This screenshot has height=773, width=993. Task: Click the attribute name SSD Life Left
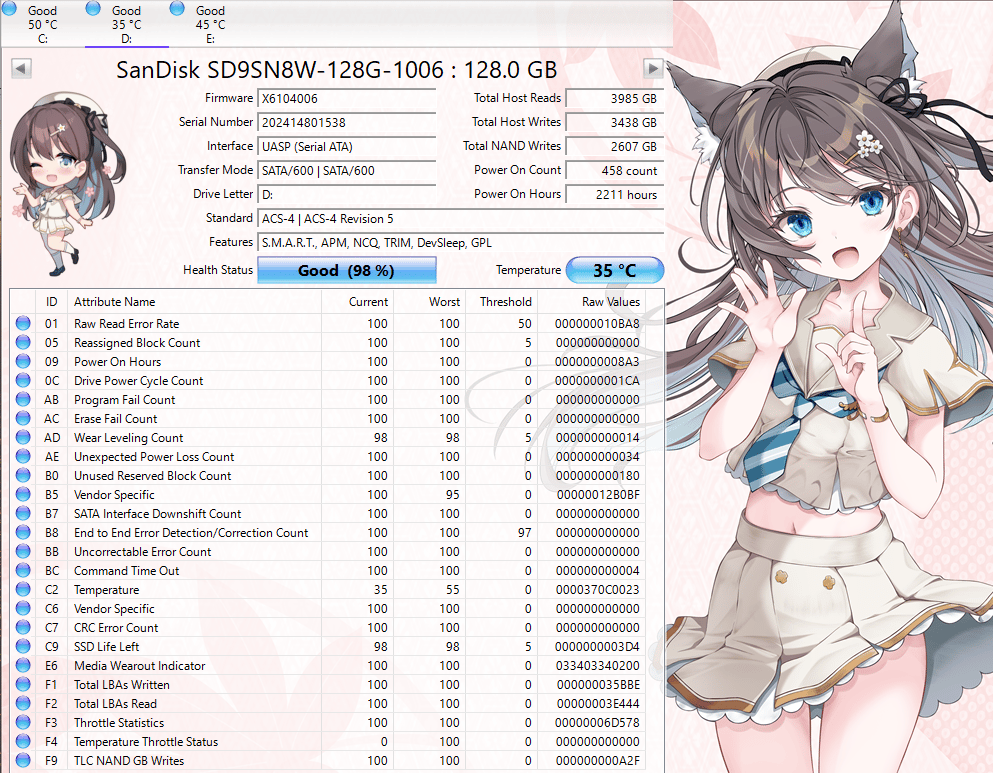pos(106,646)
